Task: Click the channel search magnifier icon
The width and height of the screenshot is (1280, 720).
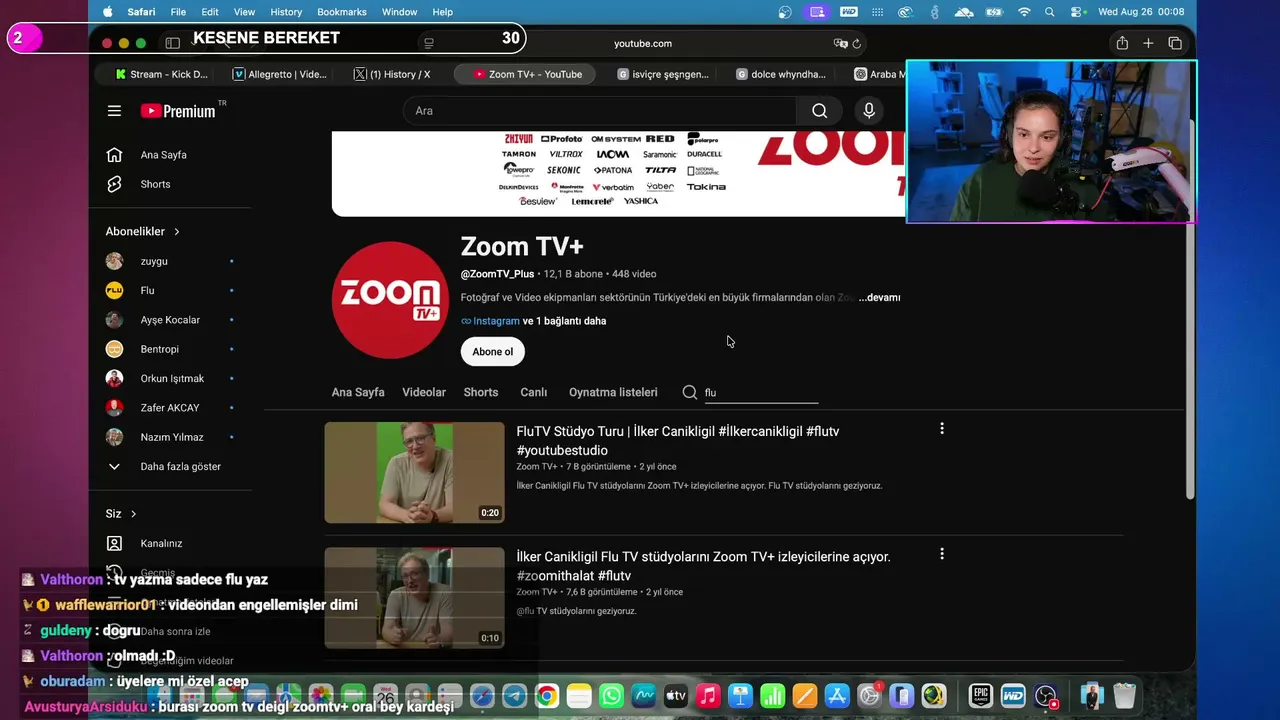Action: tap(690, 392)
